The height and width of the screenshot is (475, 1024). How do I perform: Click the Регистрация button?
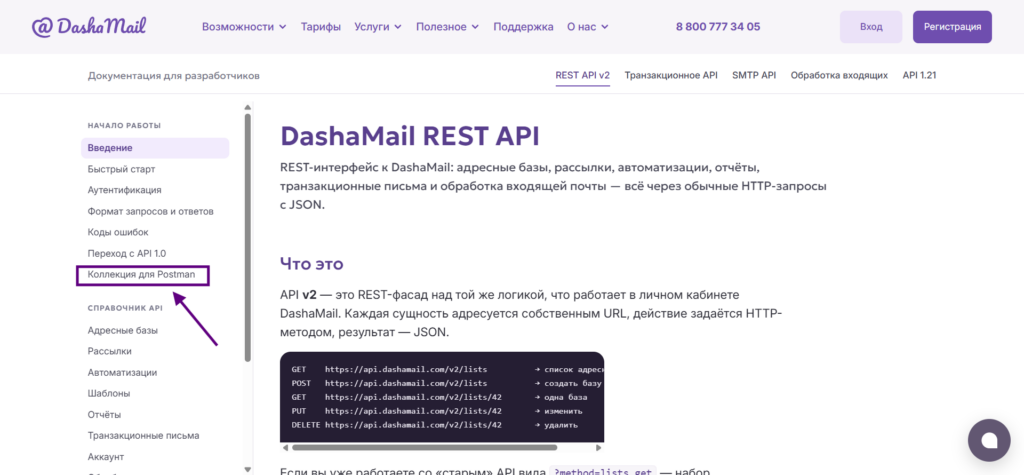952,27
